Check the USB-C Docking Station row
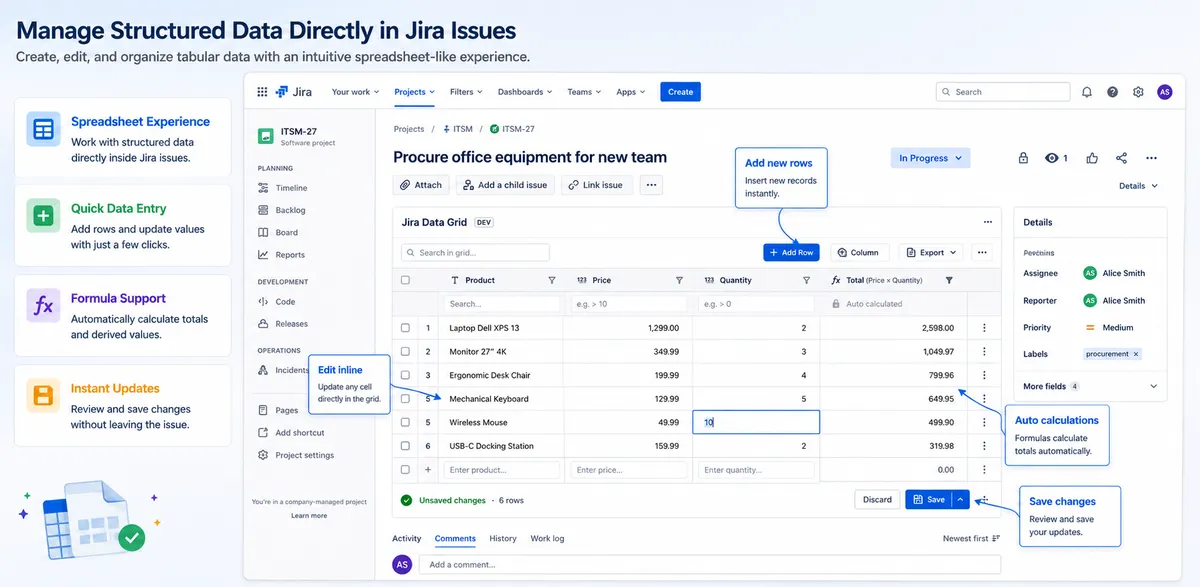Screen dimensions: 1200x587 point(405,446)
